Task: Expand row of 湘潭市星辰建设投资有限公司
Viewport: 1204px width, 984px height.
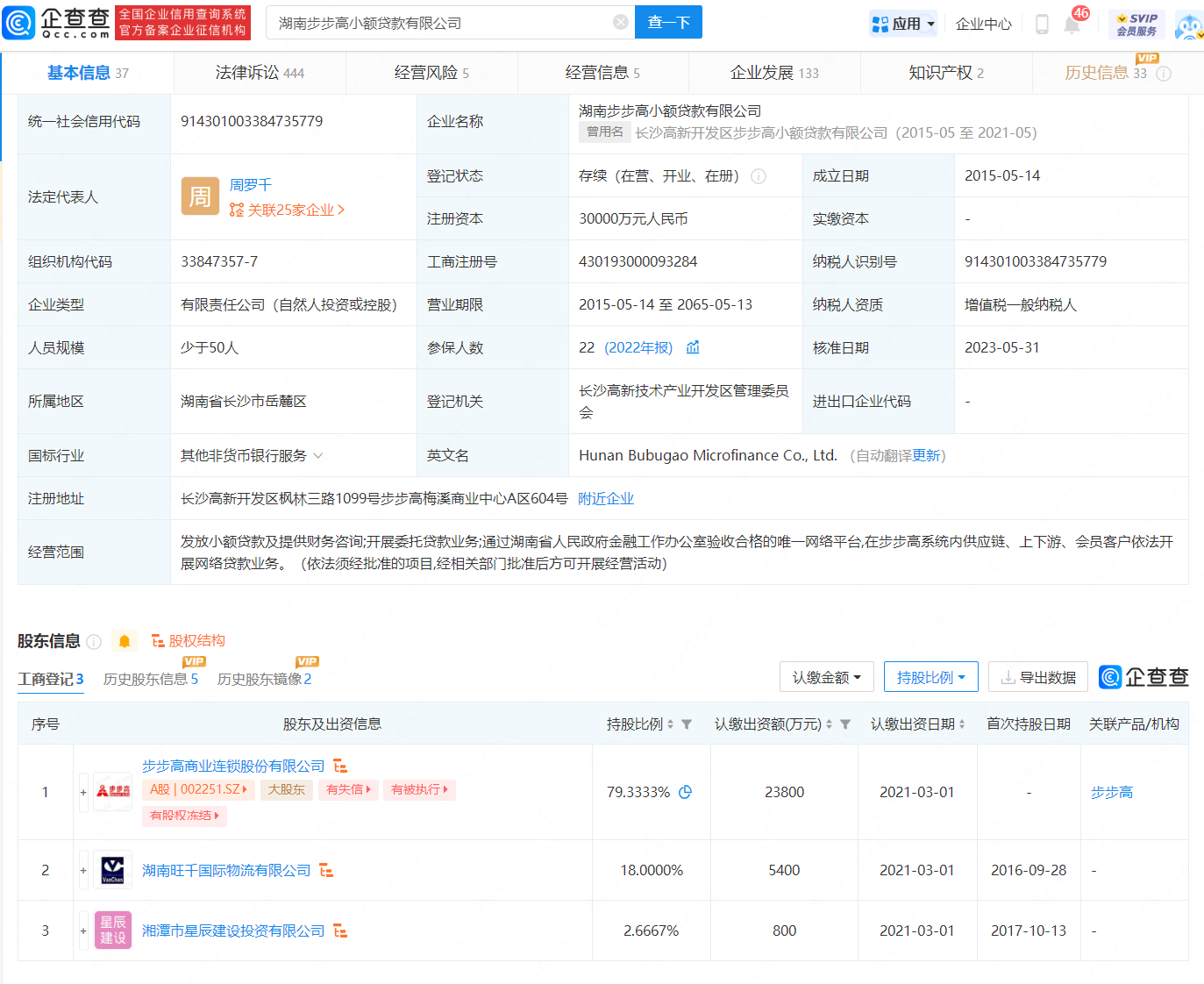Action: coord(83,931)
